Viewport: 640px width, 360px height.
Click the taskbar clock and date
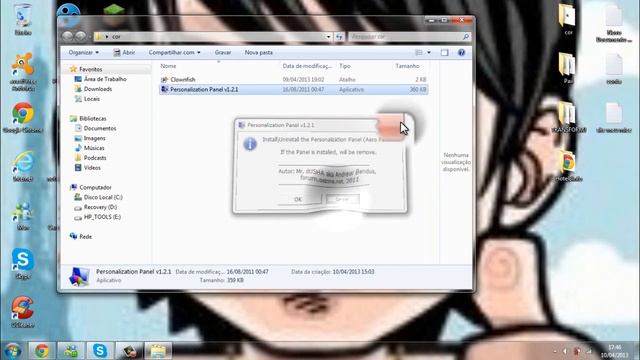click(x=614, y=351)
